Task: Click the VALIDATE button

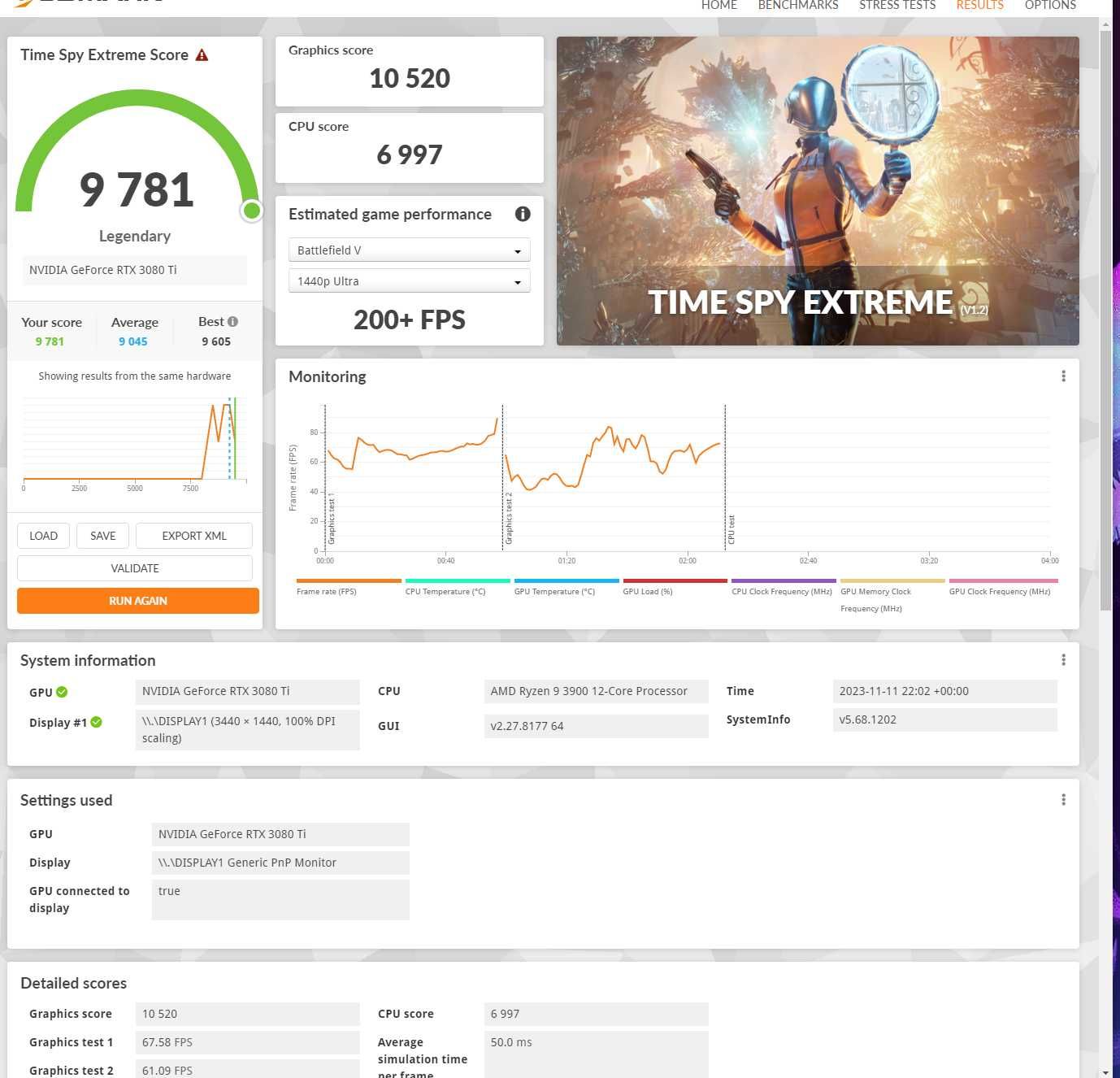Action: [135, 568]
